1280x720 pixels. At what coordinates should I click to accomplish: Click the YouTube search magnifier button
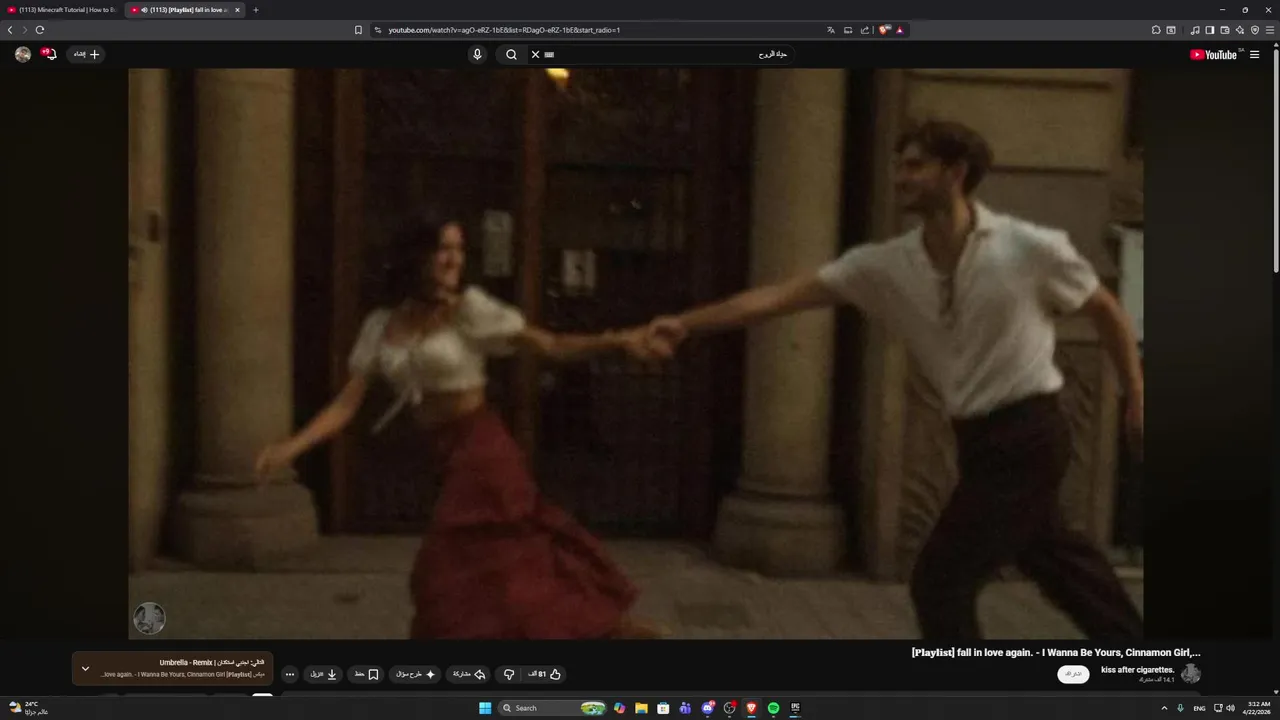[511, 55]
